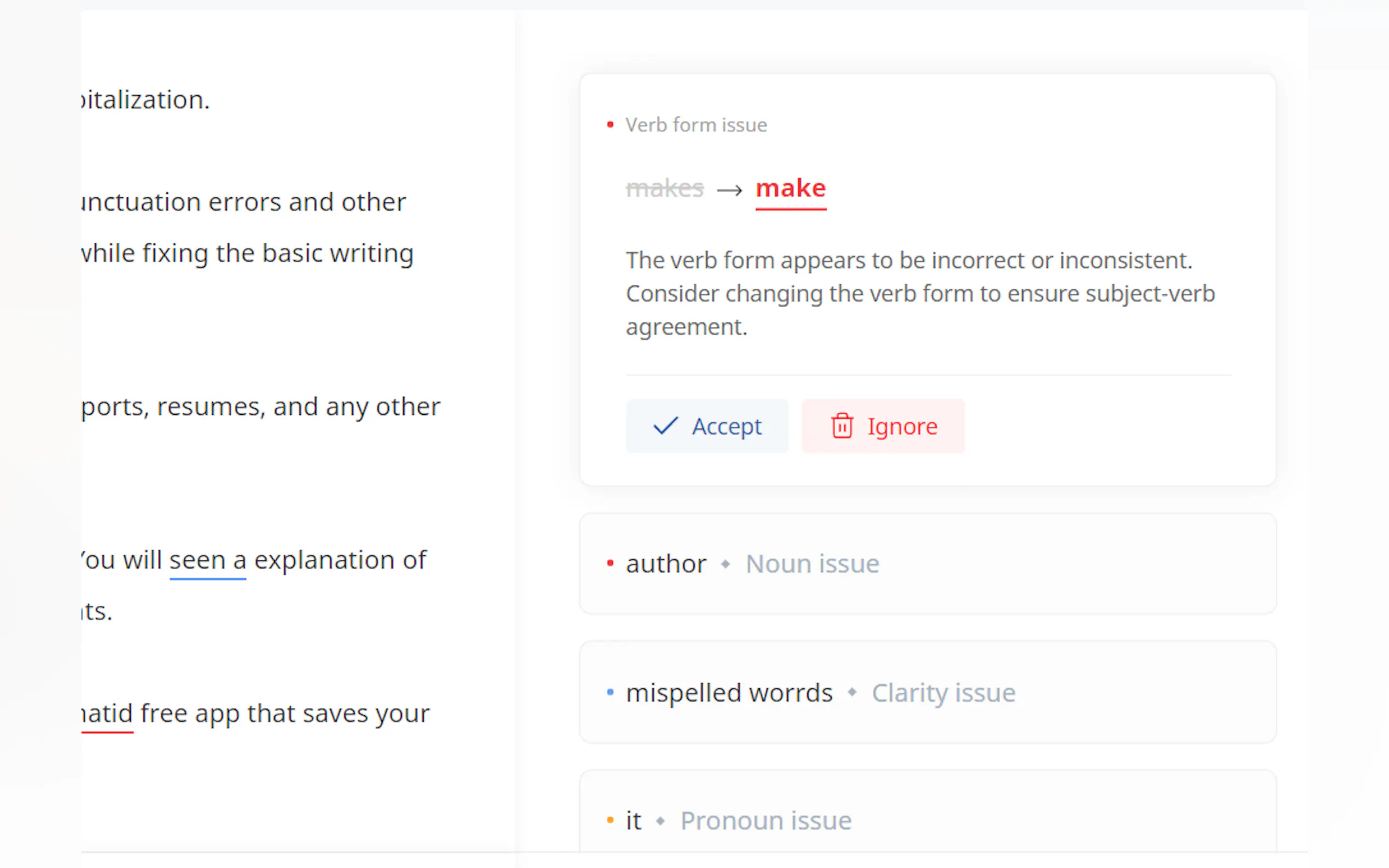Click the Verb form issue heading
This screenshot has width=1389, height=868.
696,125
